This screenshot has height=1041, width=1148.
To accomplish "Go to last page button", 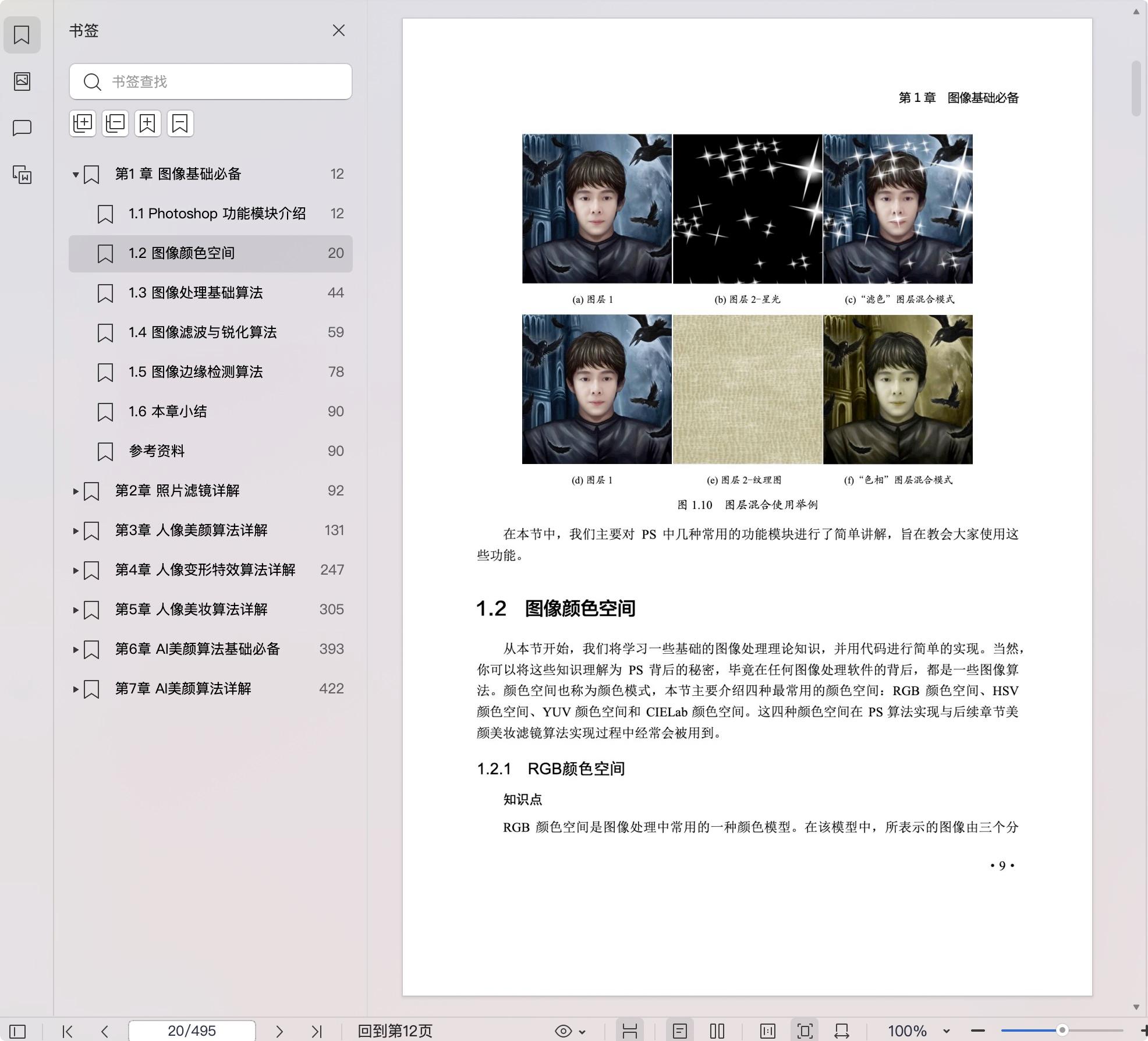I will point(317,1031).
